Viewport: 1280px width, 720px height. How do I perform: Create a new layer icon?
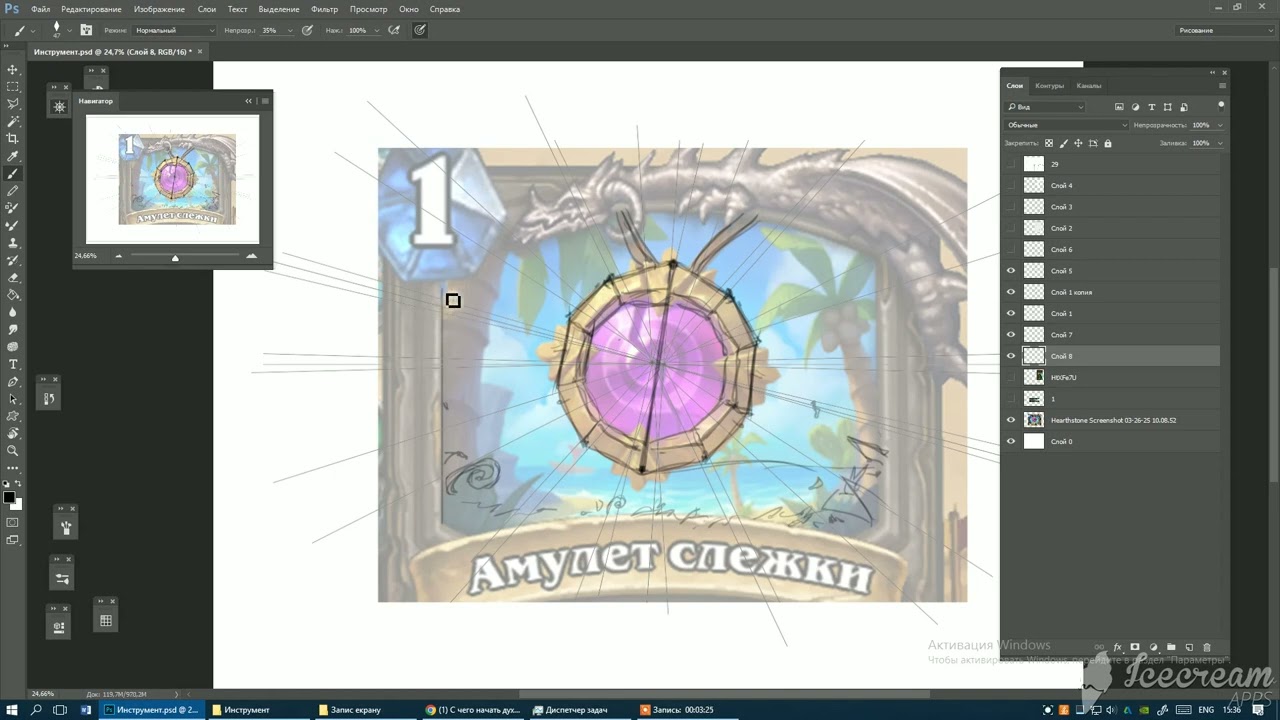(1189, 647)
